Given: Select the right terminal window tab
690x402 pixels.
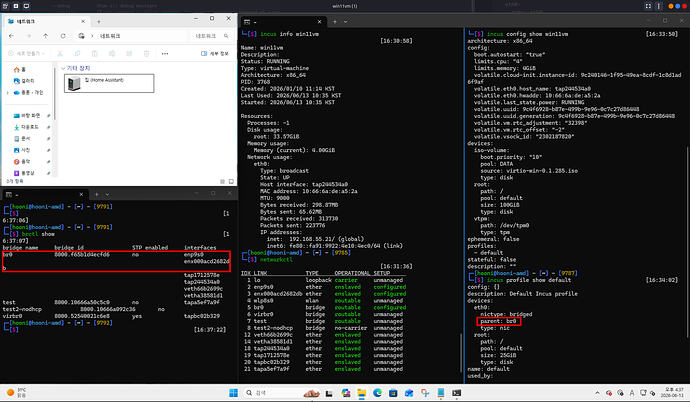Looking at the screenshot, I should click(284, 22).
